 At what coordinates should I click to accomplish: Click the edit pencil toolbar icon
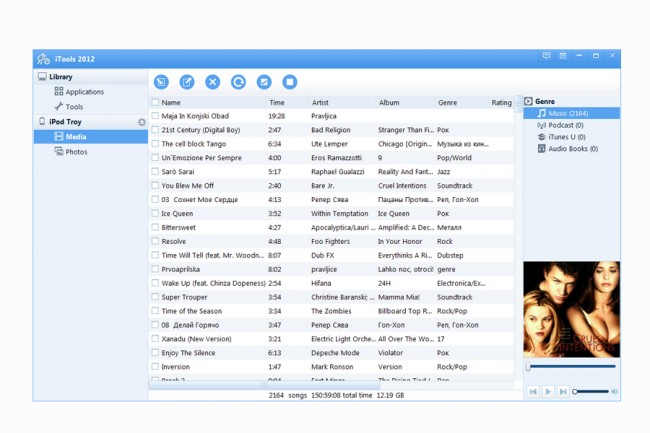point(187,82)
